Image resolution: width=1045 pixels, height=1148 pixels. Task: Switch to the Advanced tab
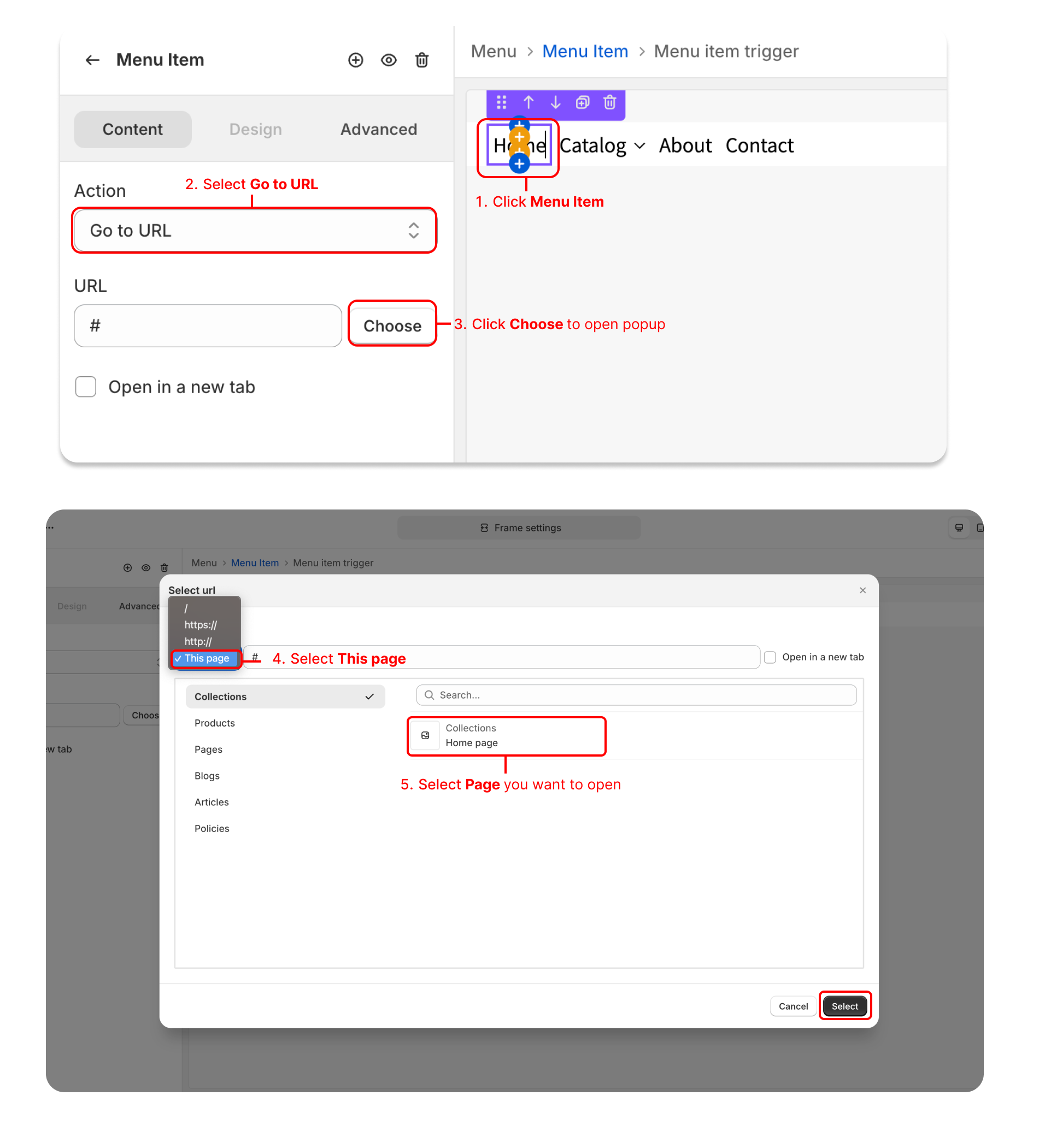379,129
